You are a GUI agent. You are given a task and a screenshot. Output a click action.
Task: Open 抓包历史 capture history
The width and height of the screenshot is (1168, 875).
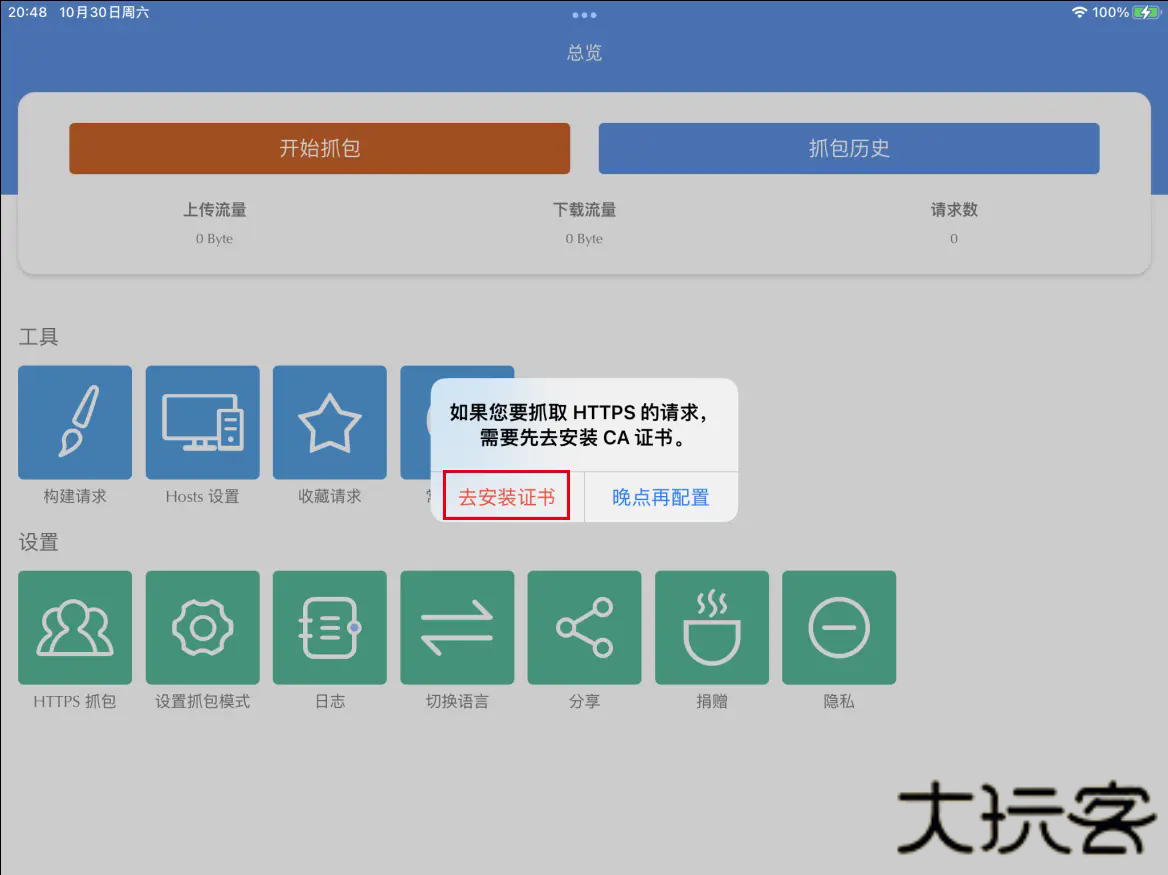tap(849, 148)
